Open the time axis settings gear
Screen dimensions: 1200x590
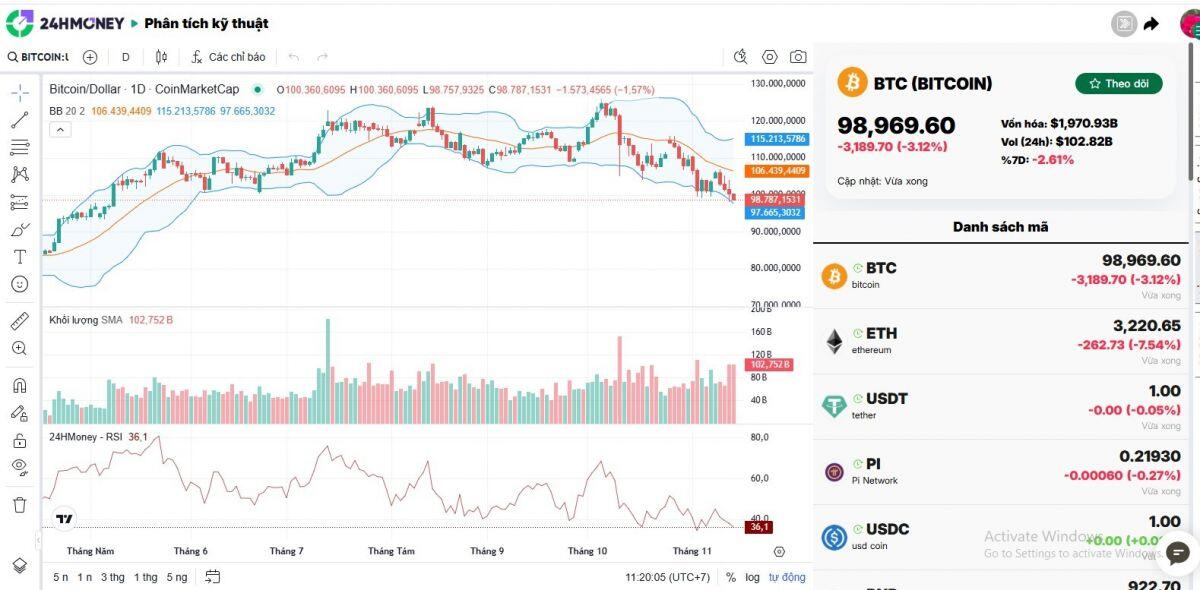[x=780, y=551]
